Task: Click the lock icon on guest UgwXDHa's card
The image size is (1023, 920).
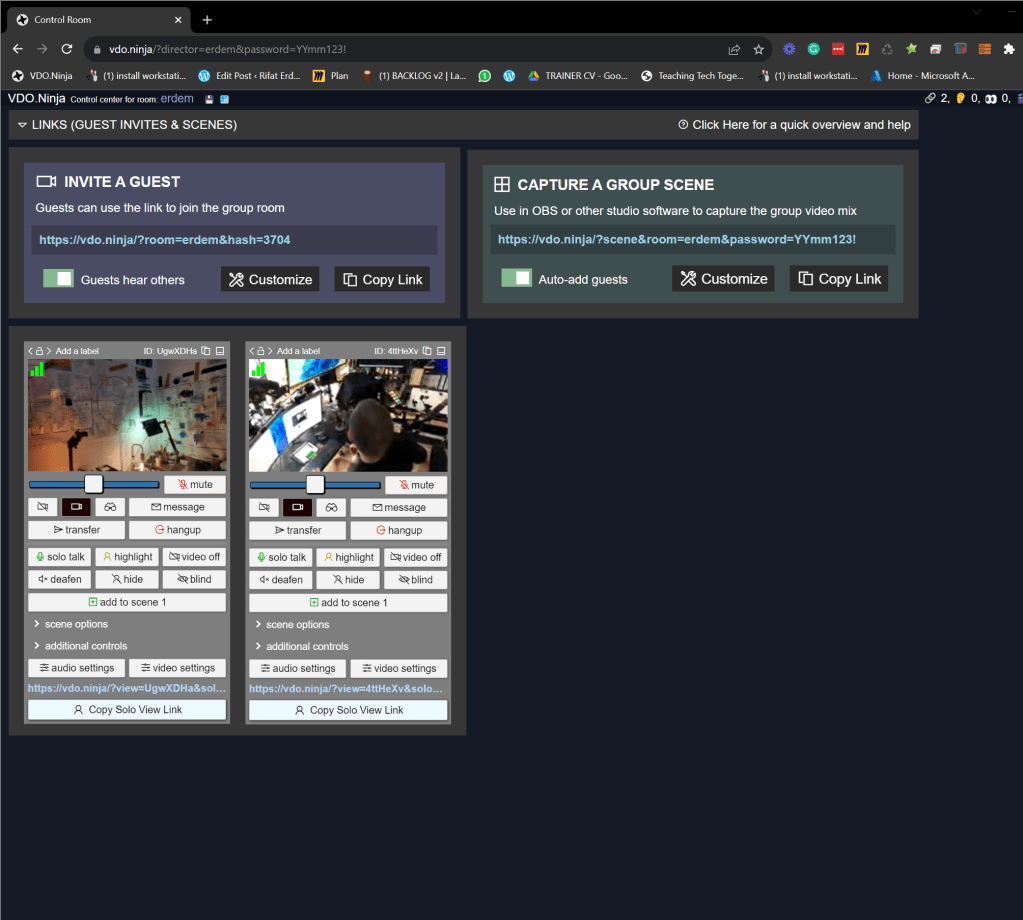Action: [x=39, y=351]
